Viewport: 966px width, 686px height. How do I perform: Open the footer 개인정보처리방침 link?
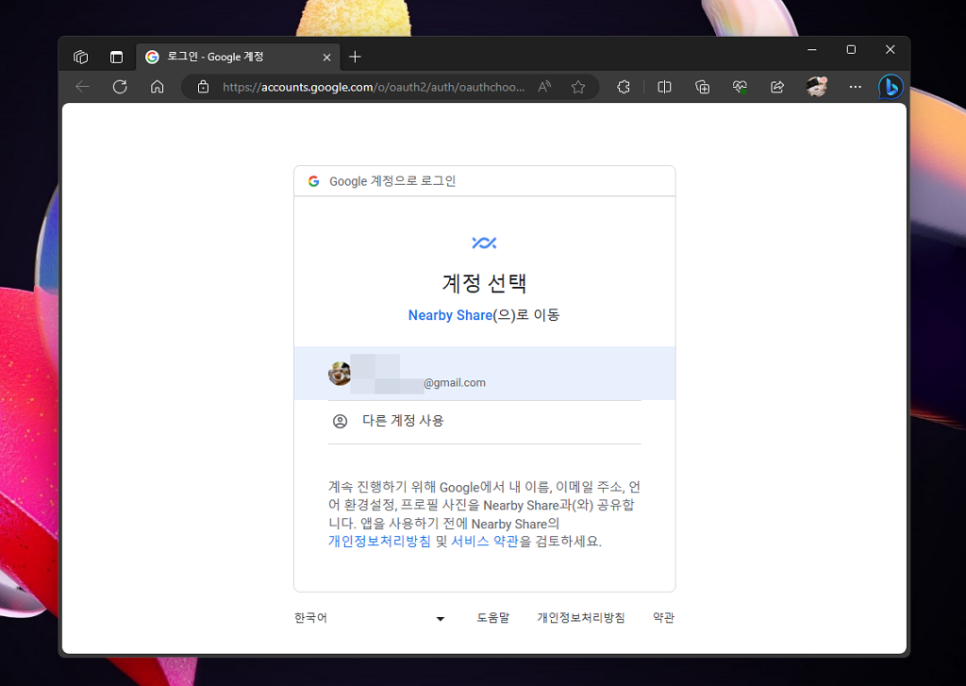(581, 618)
